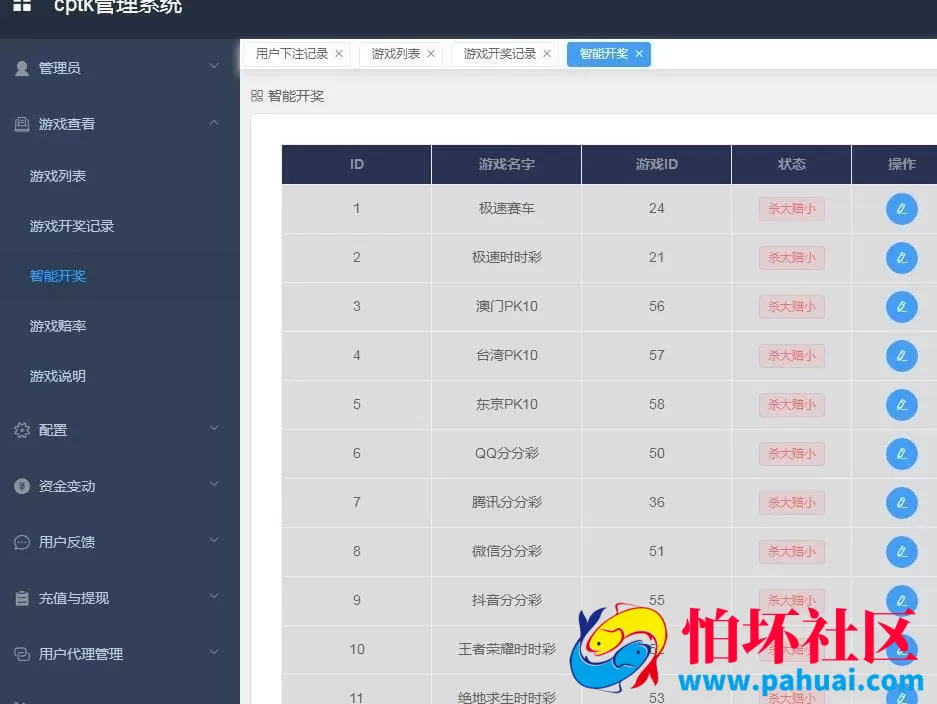Collapse the 游戏查看 section
Image resolution: width=937 pixels, height=704 pixels.
[x=214, y=124]
